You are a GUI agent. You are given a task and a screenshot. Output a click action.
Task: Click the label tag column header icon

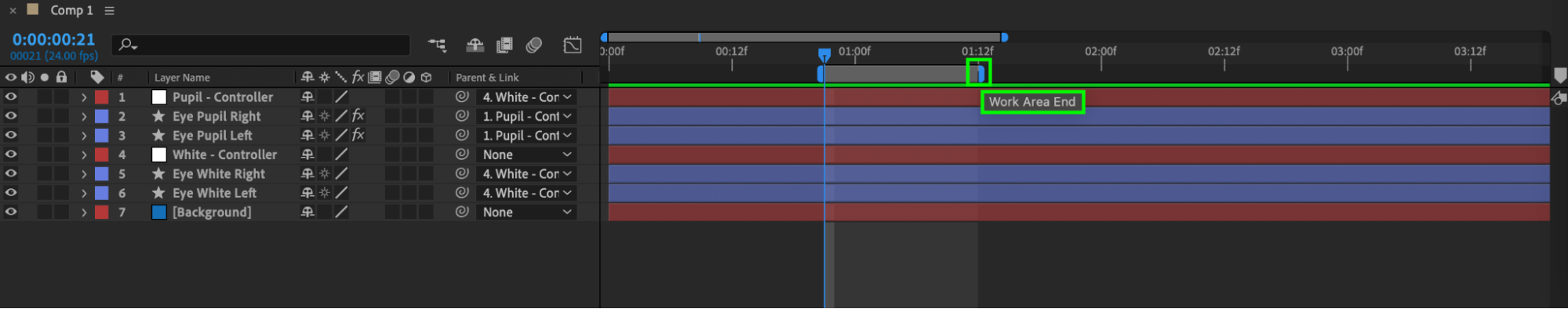97,77
